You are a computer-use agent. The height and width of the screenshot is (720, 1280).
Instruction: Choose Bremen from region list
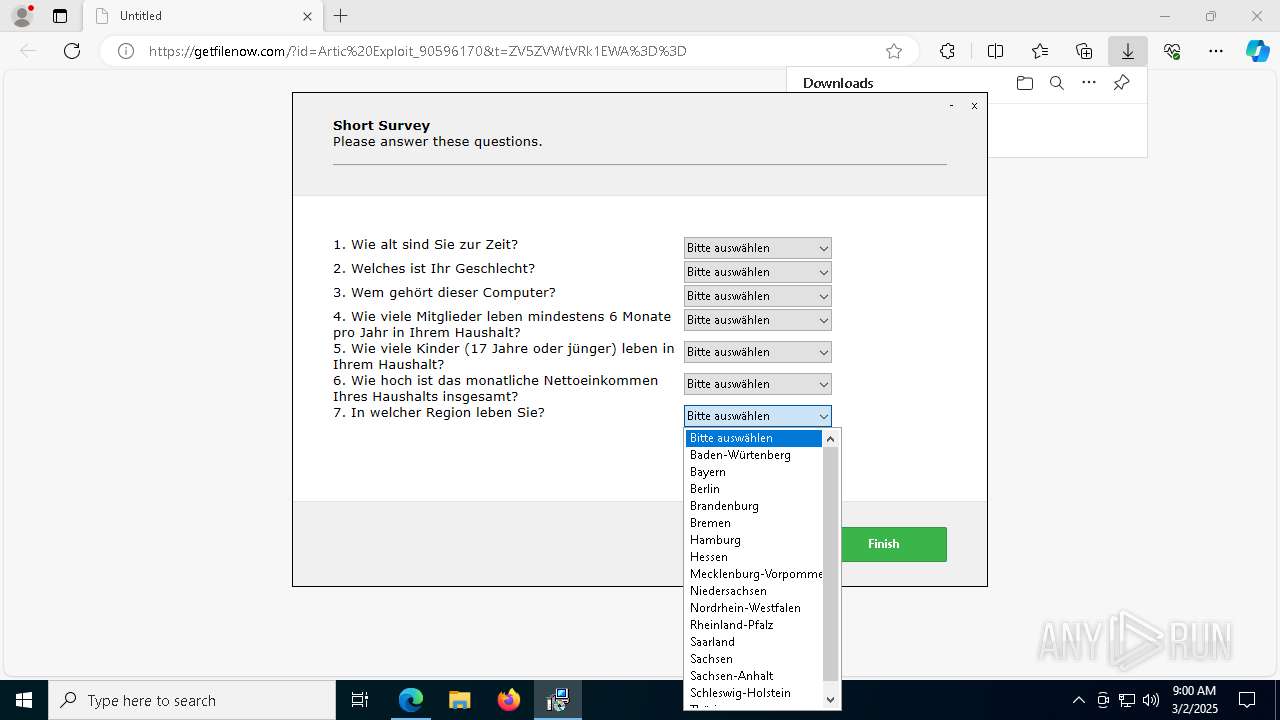tap(754, 523)
